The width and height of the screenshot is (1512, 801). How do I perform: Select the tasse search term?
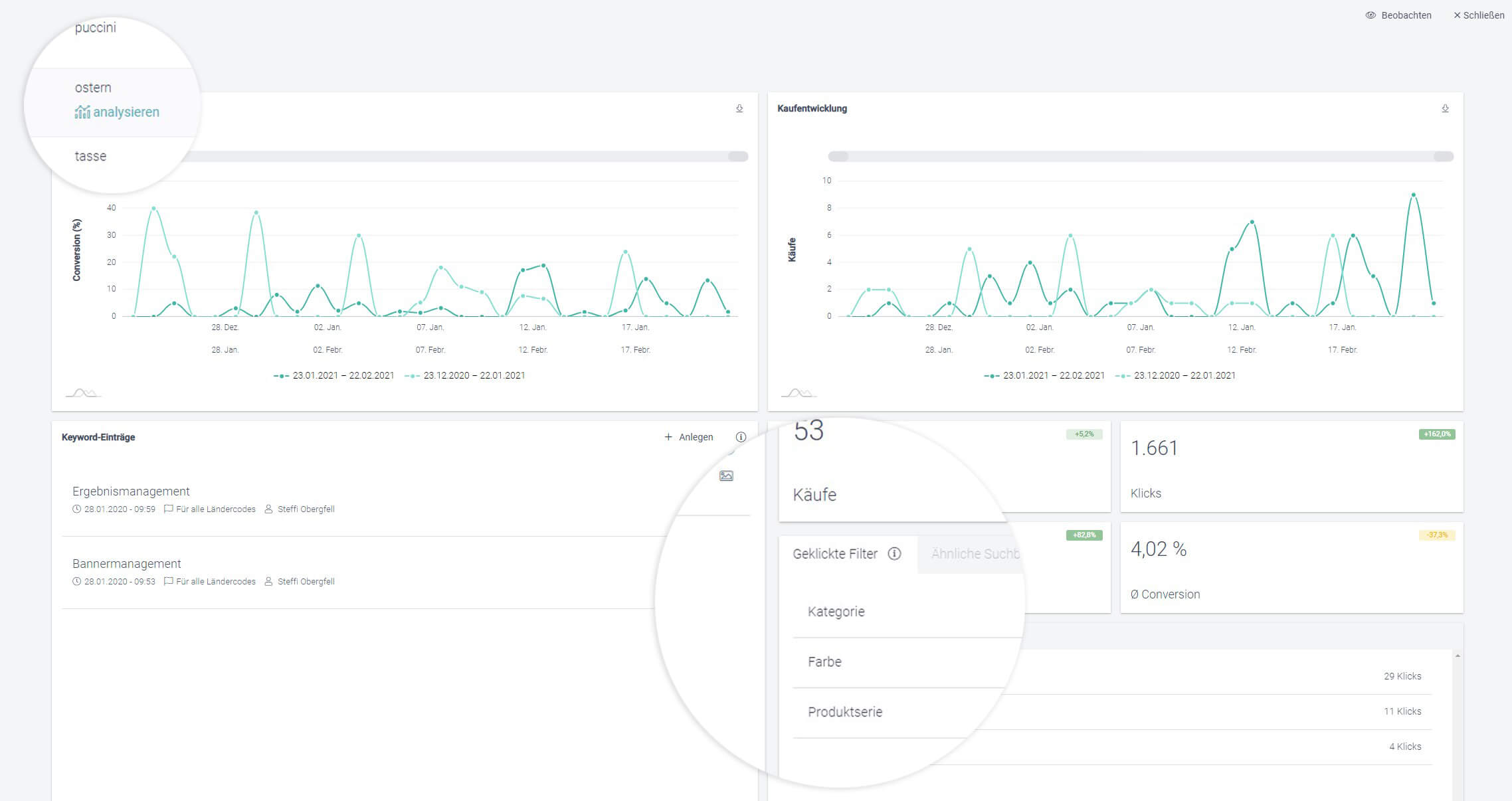[x=90, y=156]
